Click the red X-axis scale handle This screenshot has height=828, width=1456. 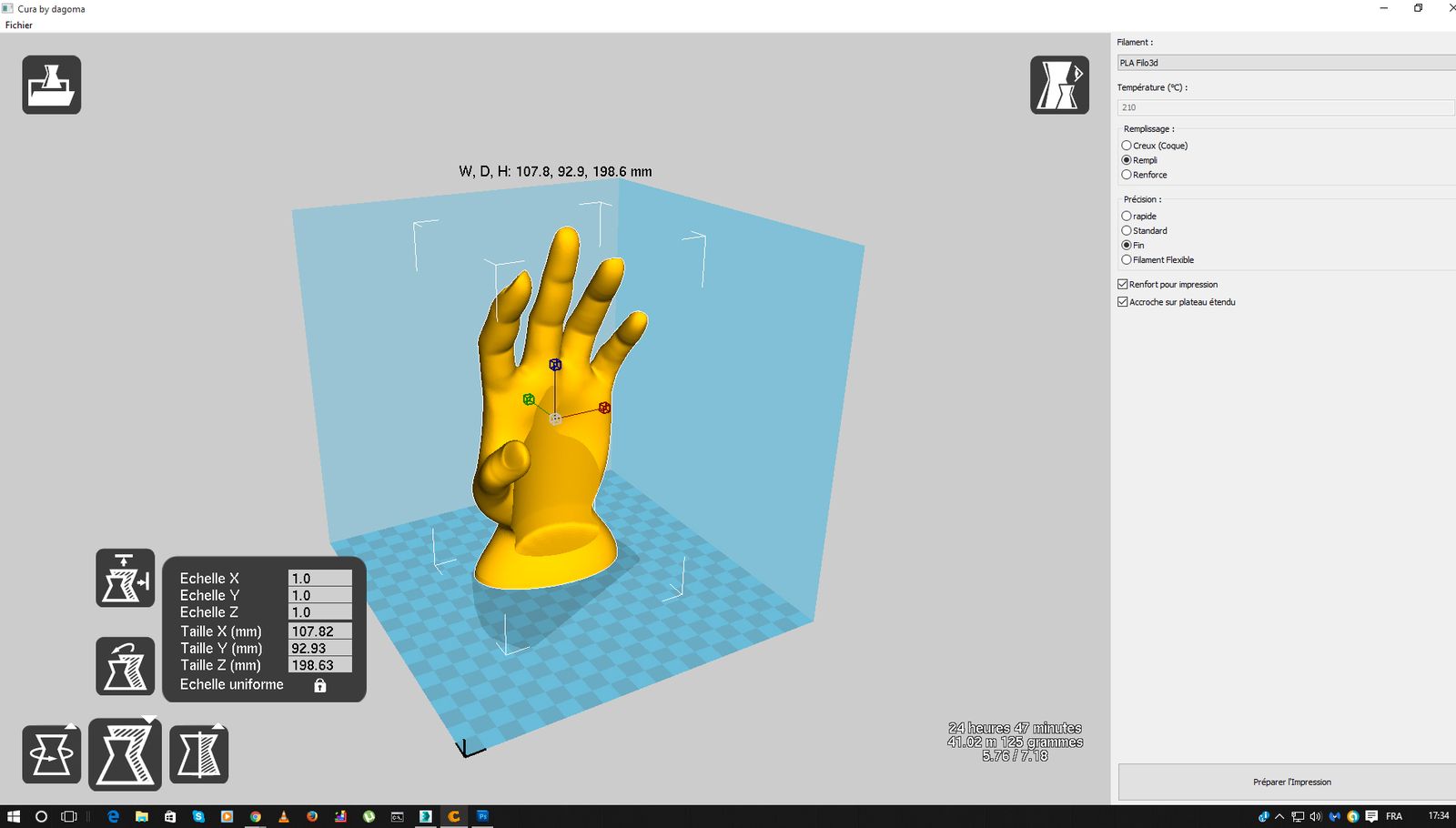pos(604,408)
